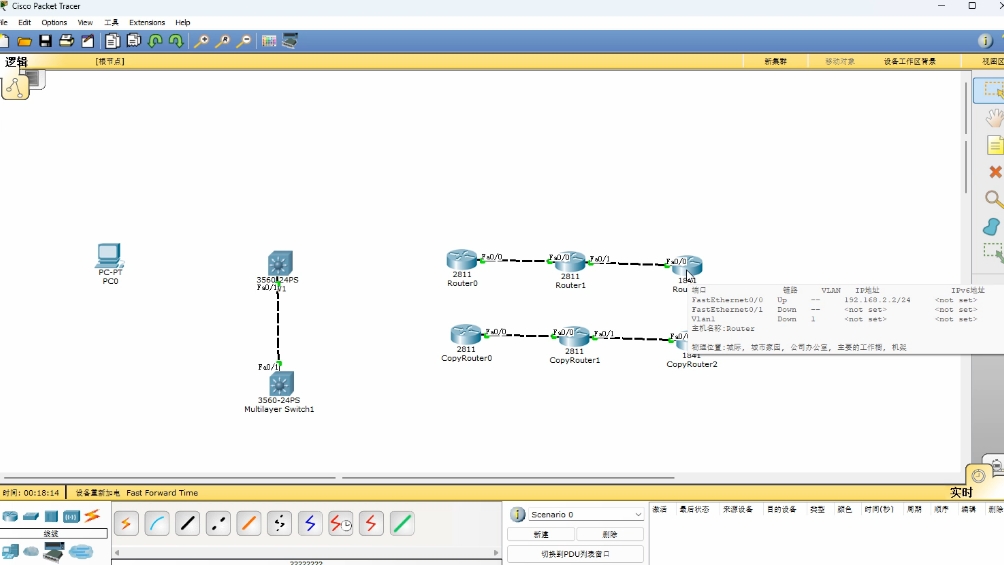
Task: Click Fast Forward Time button
Action: pos(162,493)
